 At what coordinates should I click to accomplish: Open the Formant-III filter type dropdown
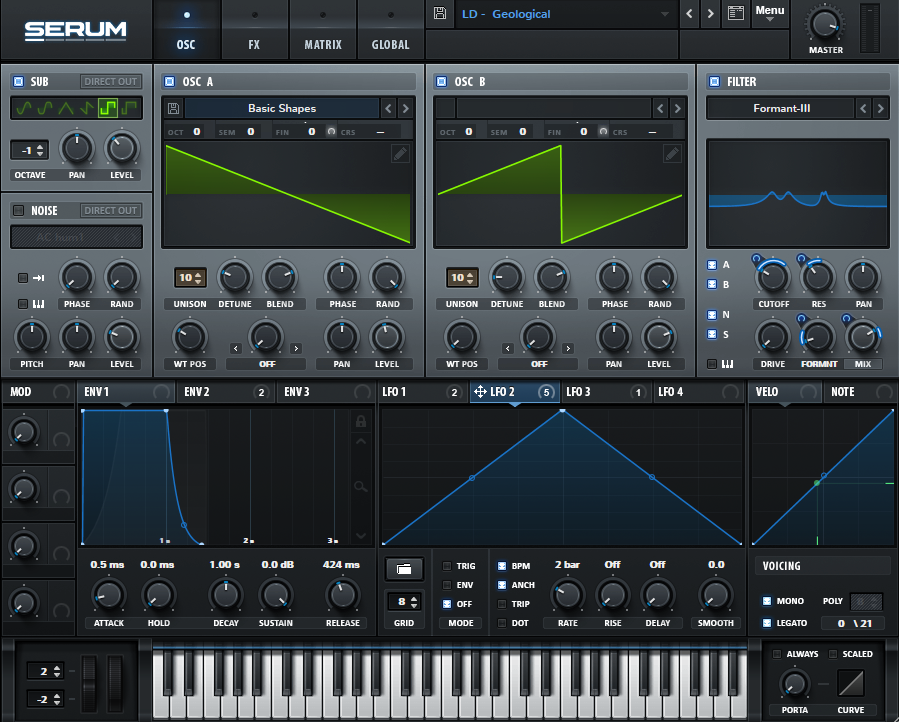click(x=781, y=108)
